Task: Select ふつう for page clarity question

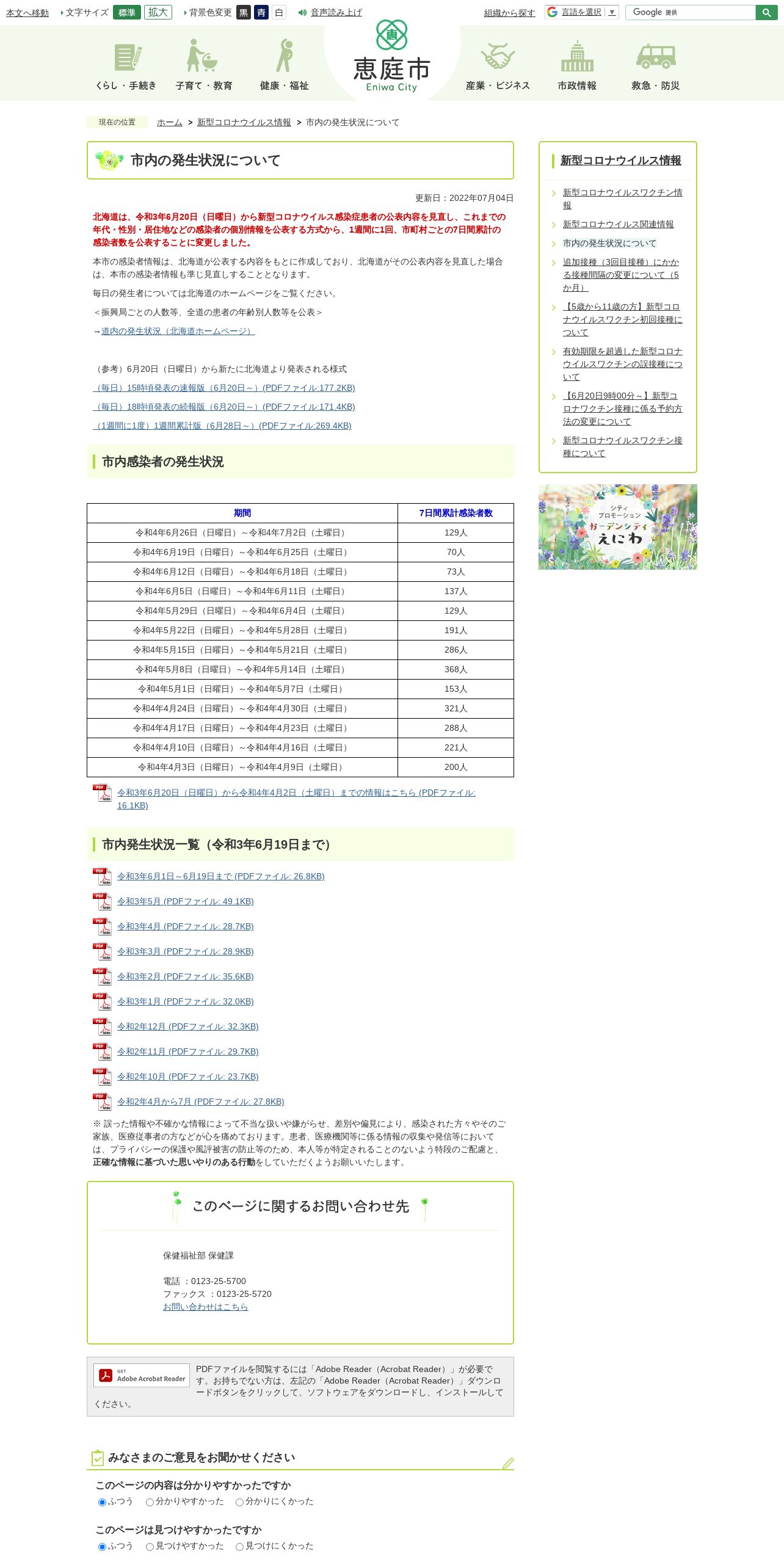Action: (102, 1502)
